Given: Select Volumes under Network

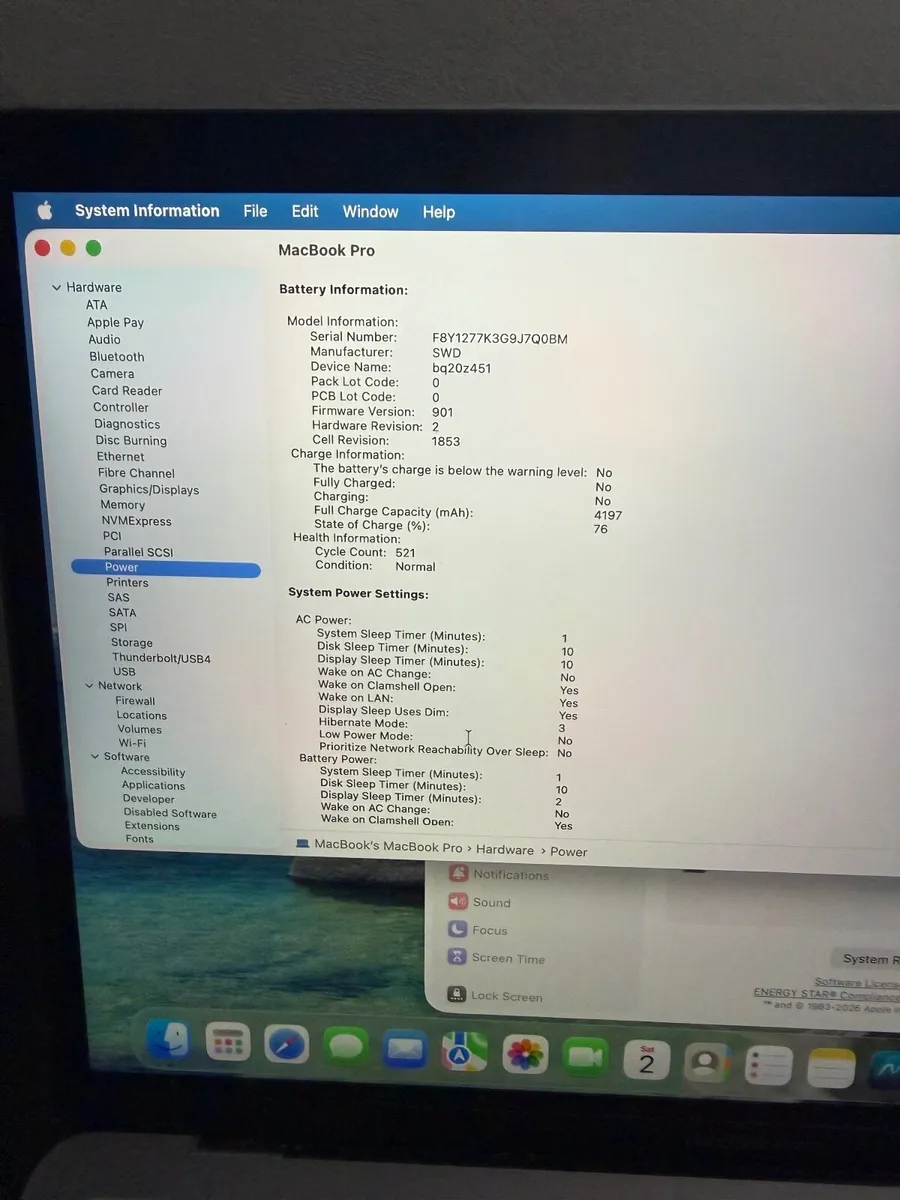Looking at the screenshot, I should [x=139, y=729].
